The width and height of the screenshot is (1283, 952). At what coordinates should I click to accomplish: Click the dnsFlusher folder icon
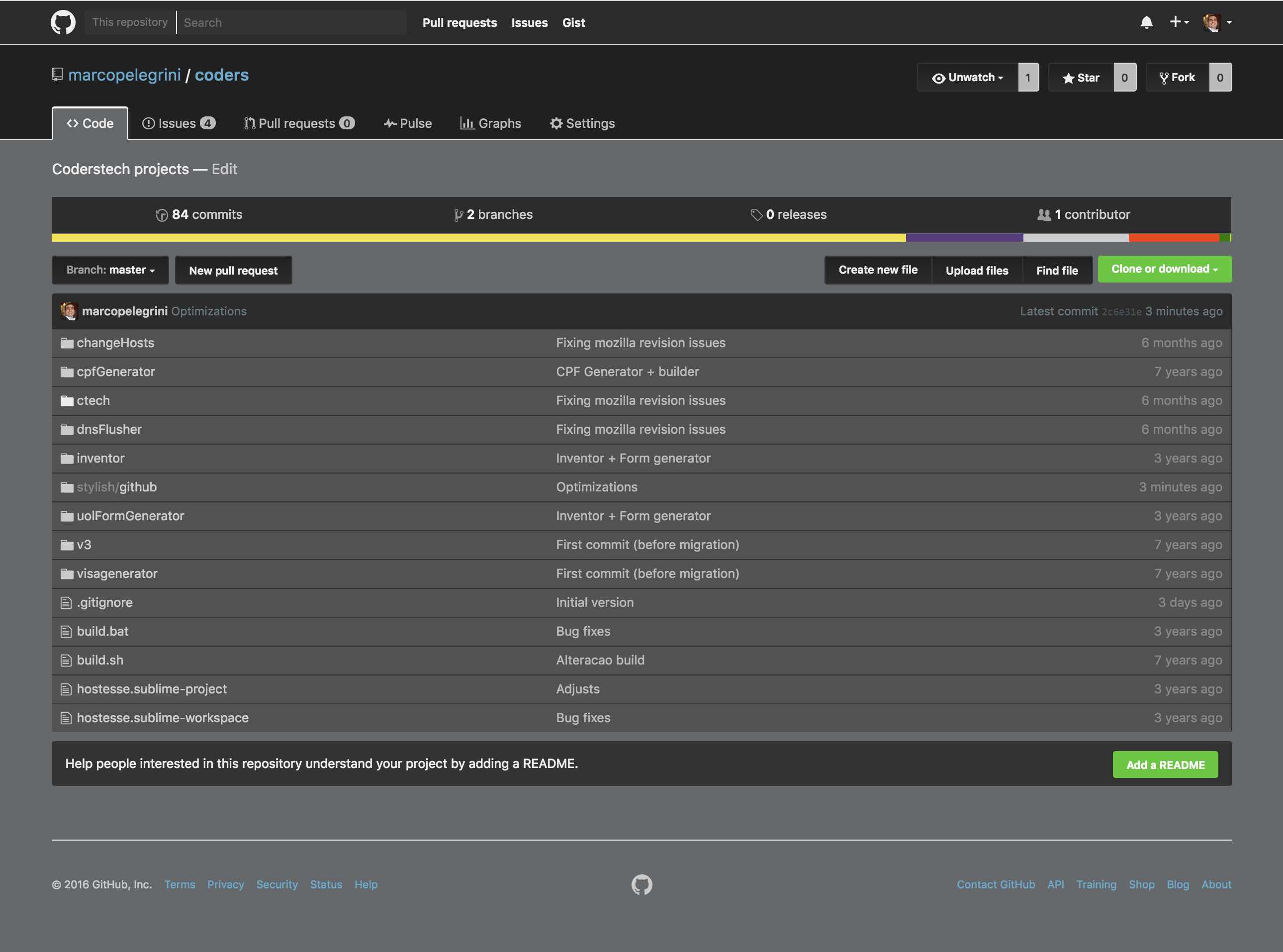pos(67,430)
